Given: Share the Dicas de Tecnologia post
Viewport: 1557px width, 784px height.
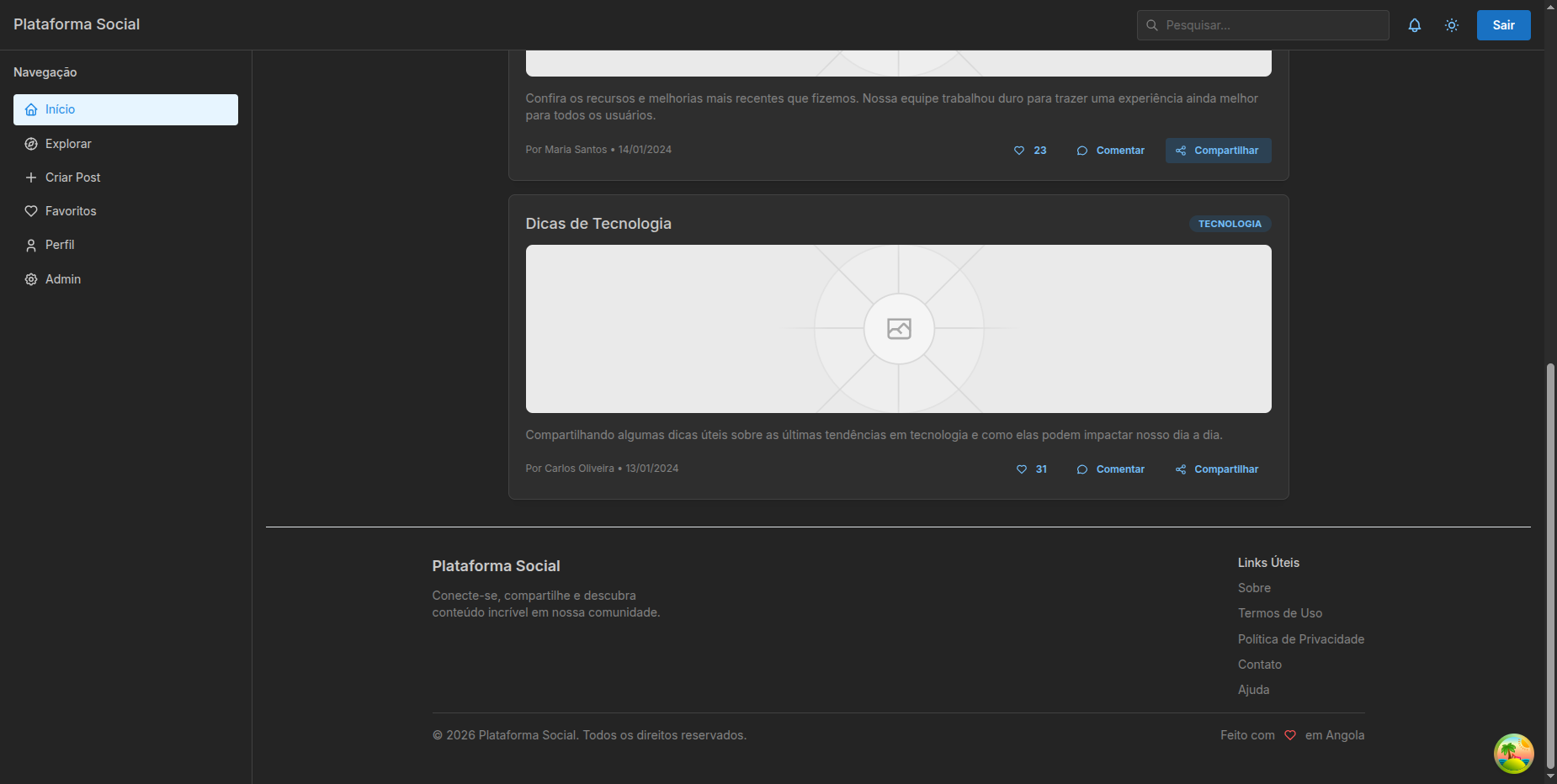Looking at the screenshot, I should [1217, 469].
